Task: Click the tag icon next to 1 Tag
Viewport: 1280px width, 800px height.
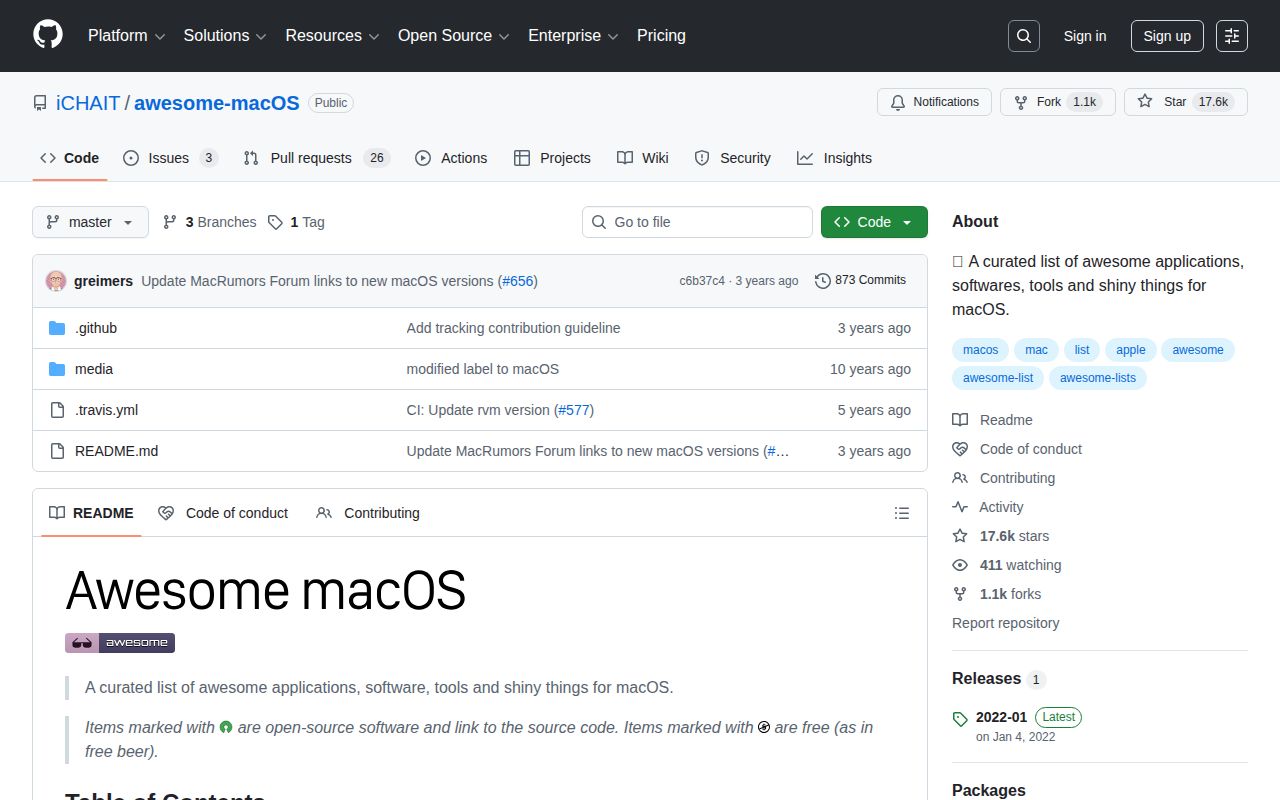Action: point(275,221)
